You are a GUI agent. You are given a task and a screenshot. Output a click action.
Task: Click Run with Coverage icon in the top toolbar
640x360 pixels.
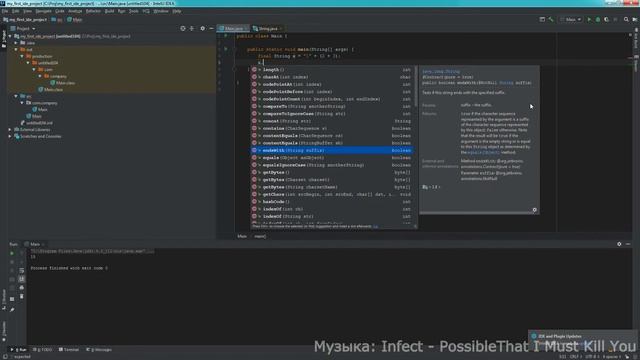tap(607, 19)
